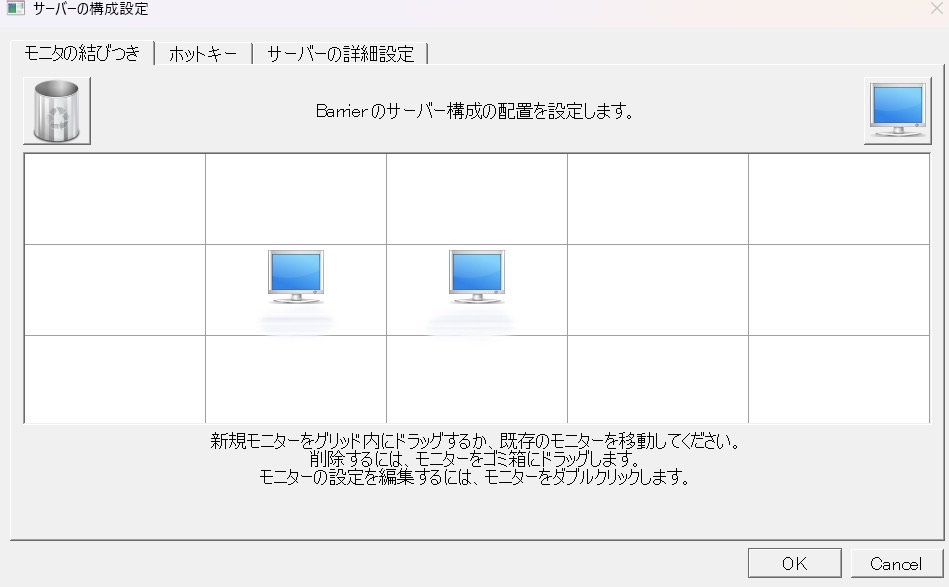Select the left monitor in the grid
This screenshot has height=587, width=949.
point(296,277)
